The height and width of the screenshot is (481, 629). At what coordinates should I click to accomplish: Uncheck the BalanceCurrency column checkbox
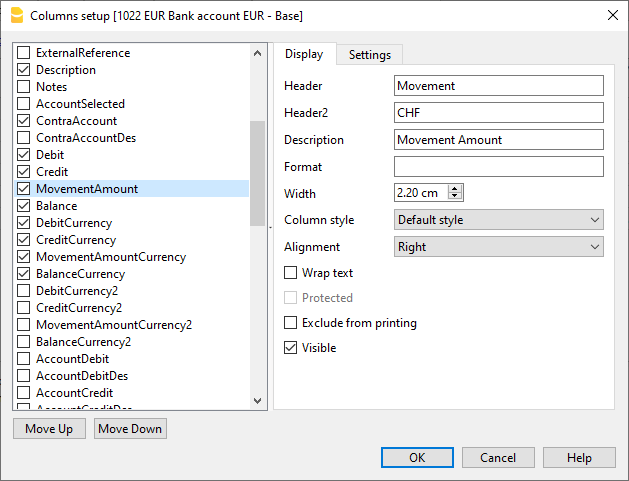(24, 274)
